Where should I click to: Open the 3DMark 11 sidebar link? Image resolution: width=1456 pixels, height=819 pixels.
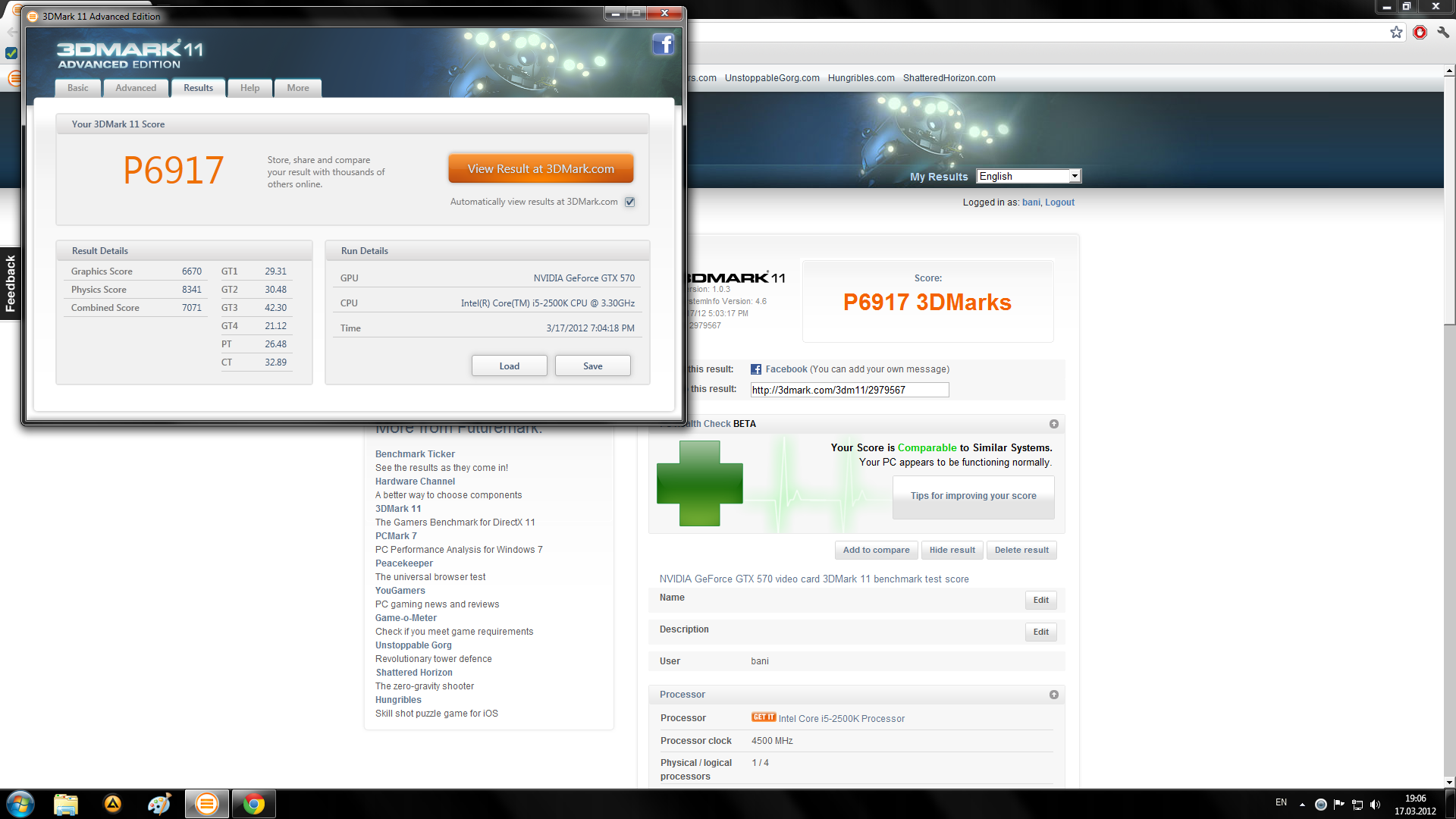(x=398, y=509)
